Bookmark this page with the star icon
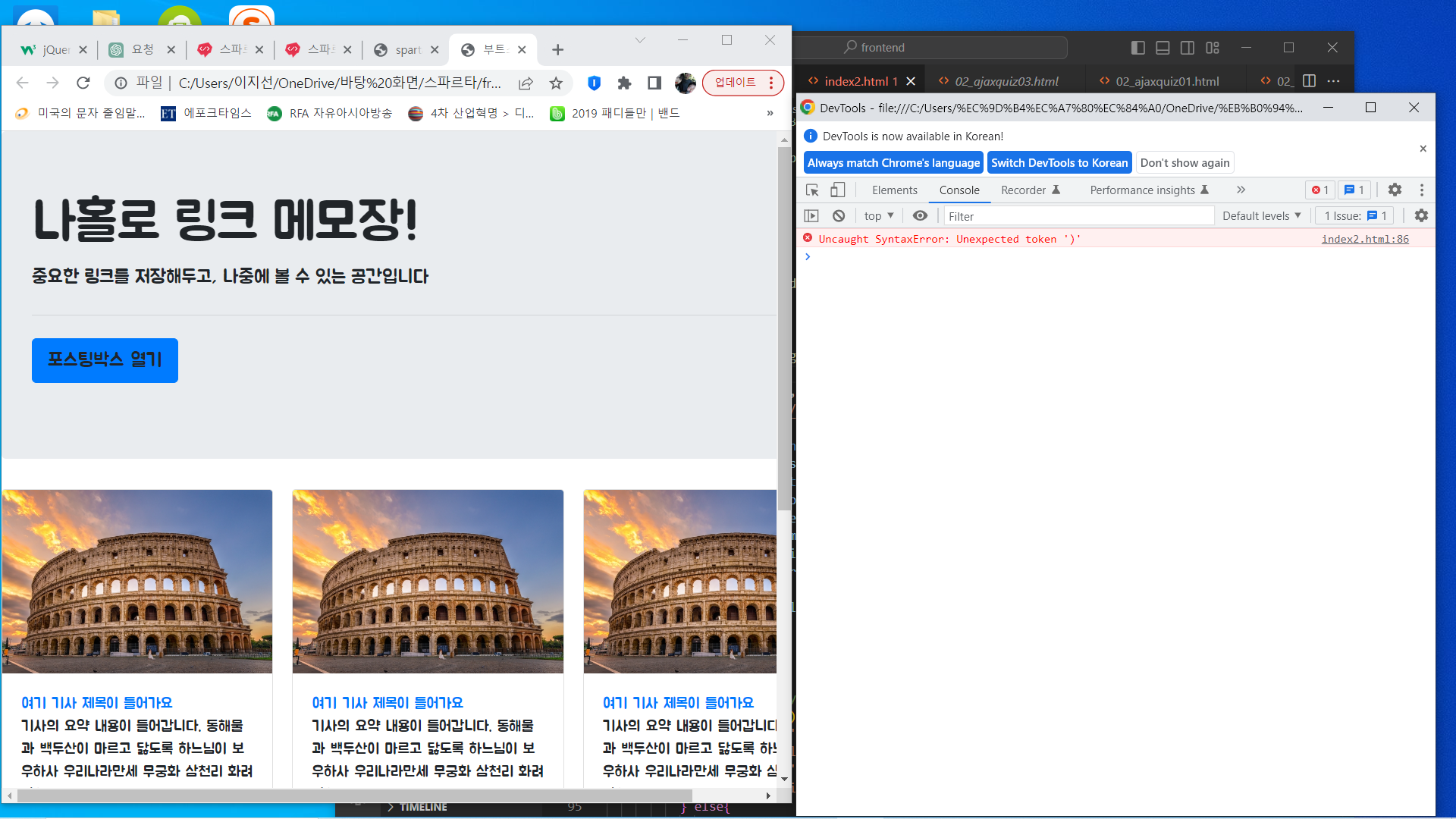Screen dimensions: 1456x819 [x=556, y=83]
